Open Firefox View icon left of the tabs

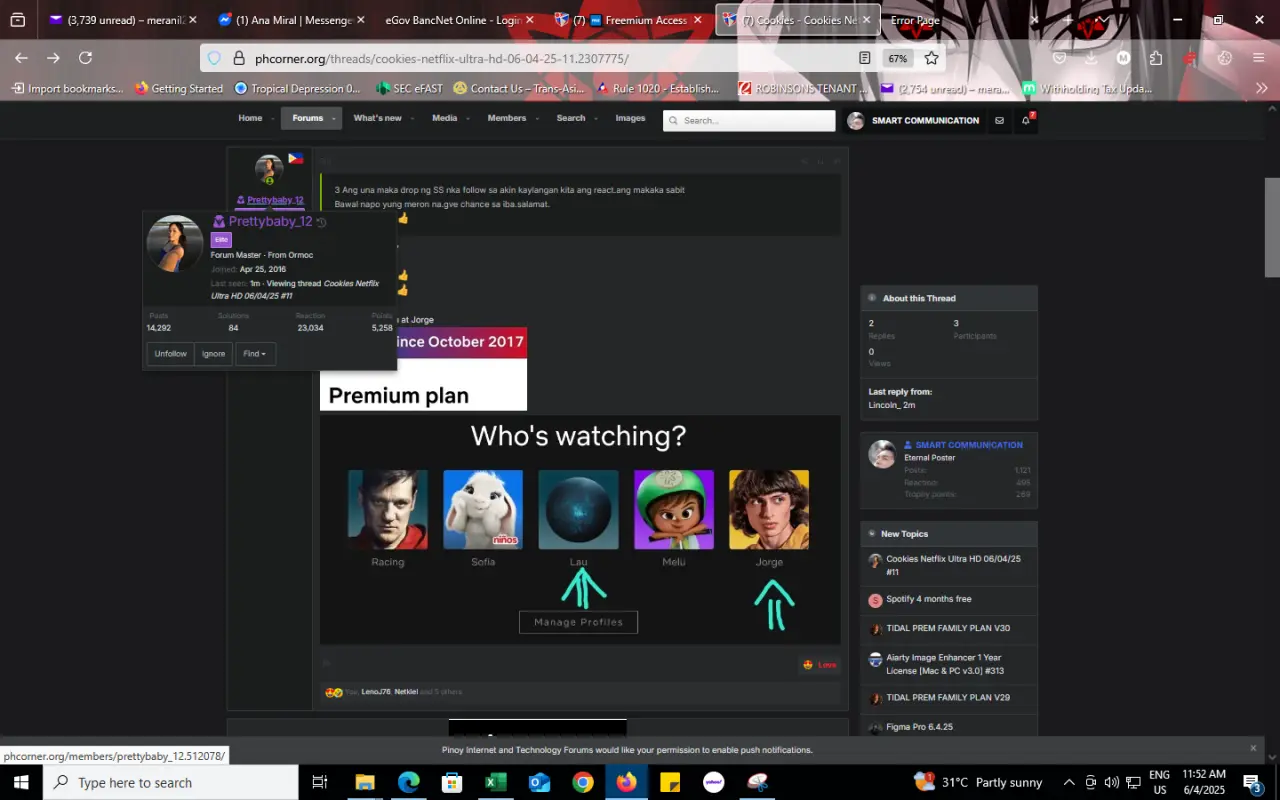click(18, 19)
